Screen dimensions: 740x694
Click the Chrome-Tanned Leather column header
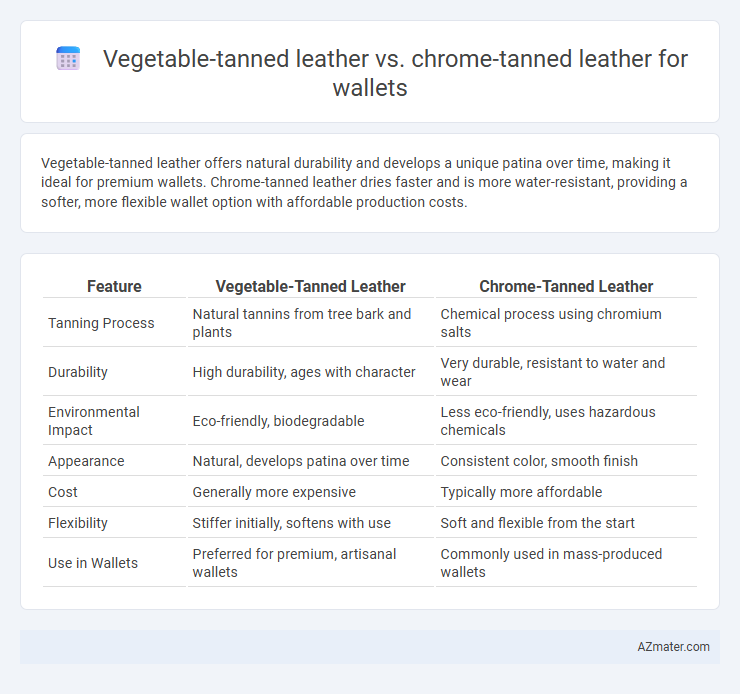(x=566, y=286)
